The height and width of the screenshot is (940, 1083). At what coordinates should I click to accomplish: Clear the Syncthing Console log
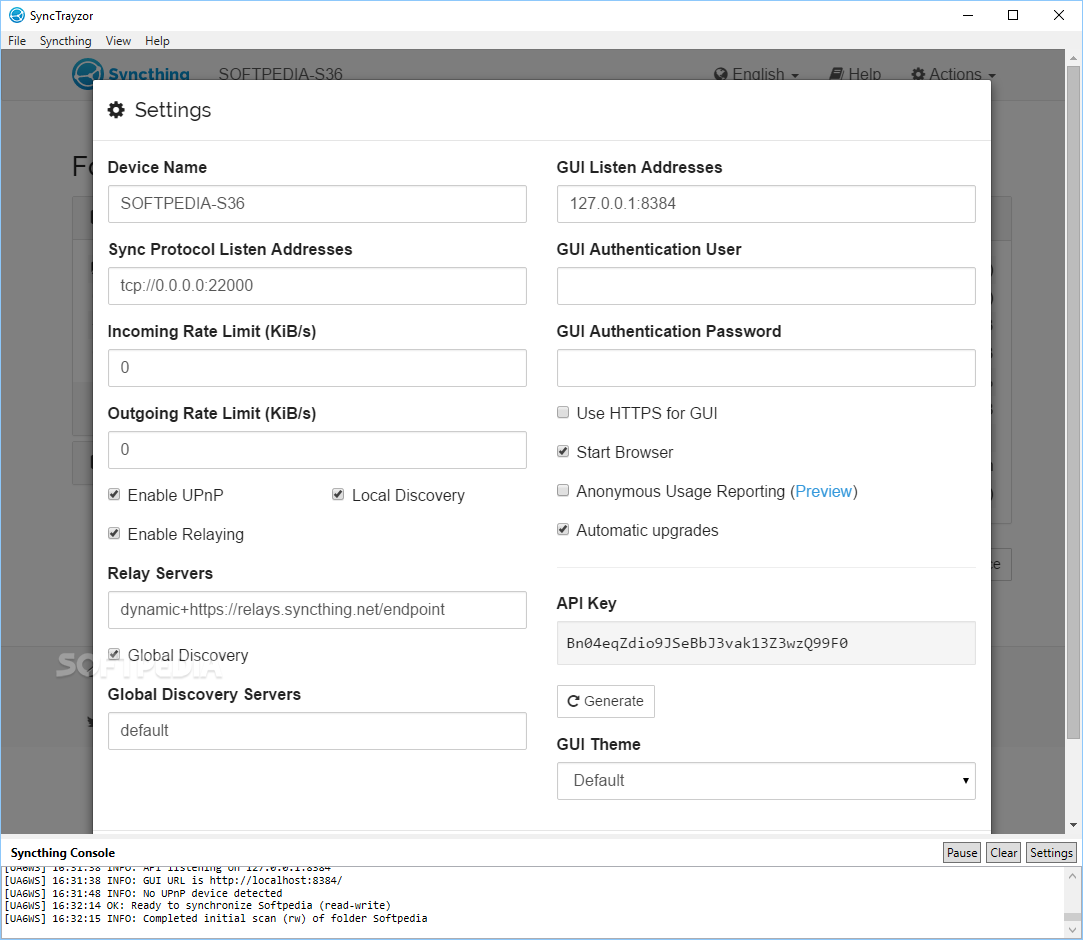[x=1004, y=853]
